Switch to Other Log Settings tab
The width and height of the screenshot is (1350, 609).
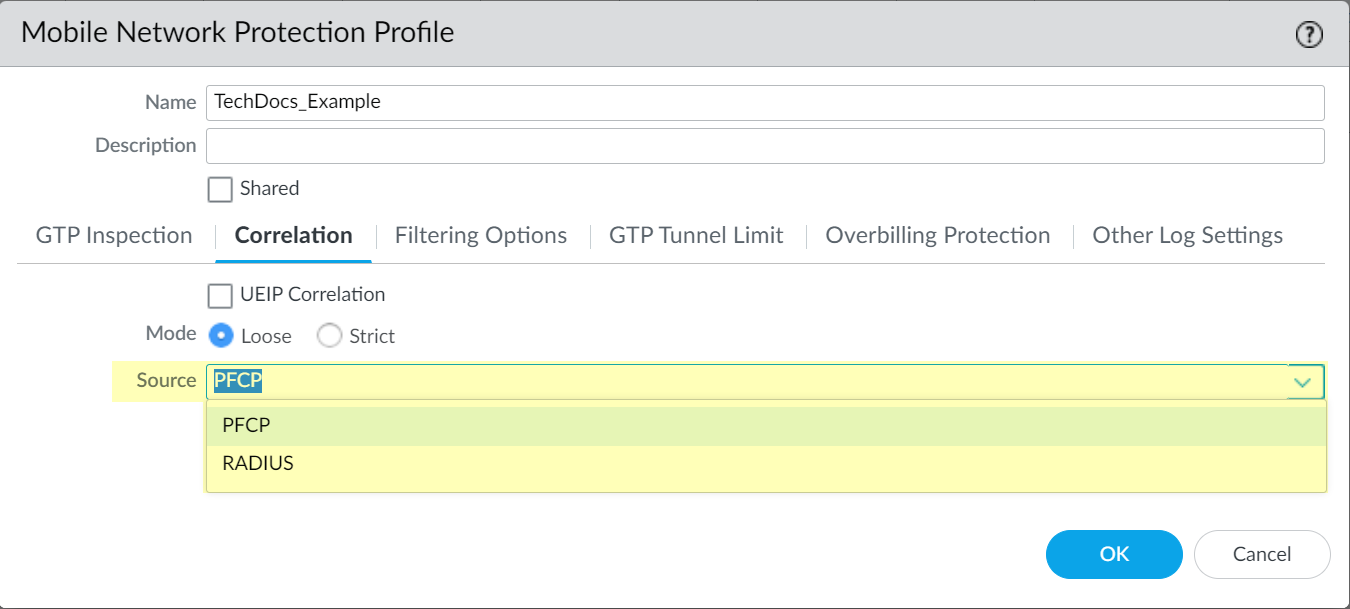click(x=1187, y=236)
